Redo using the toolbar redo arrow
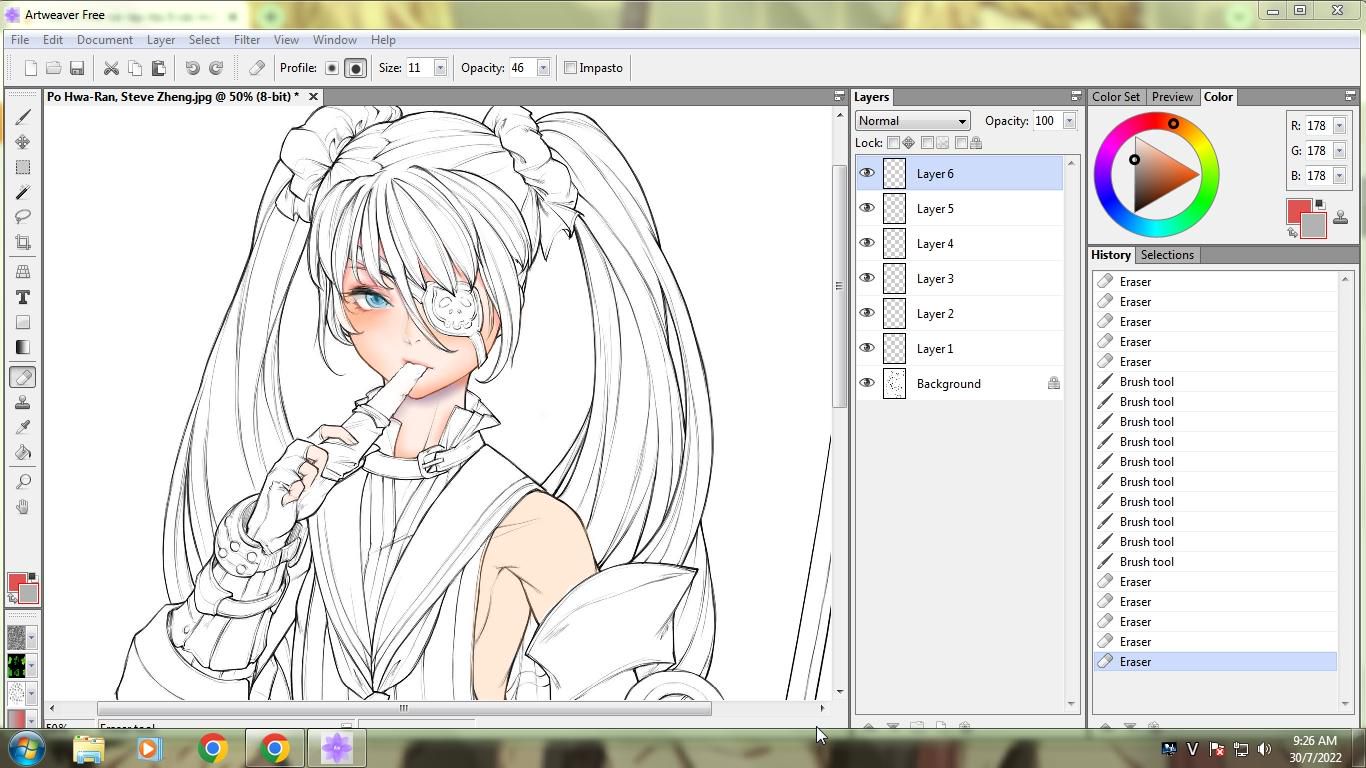The width and height of the screenshot is (1366, 768). coord(216,68)
